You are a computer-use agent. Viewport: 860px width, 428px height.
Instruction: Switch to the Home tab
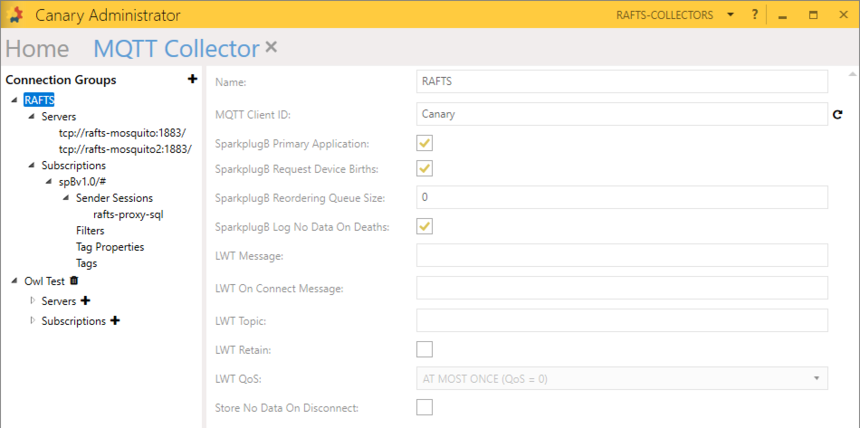pos(37,48)
